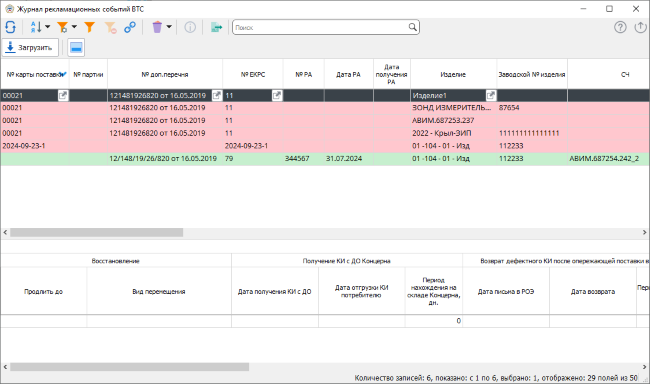This screenshot has height=384, width=650.
Task: Click the № ЕКРС column header
Action: pos(253,75)
